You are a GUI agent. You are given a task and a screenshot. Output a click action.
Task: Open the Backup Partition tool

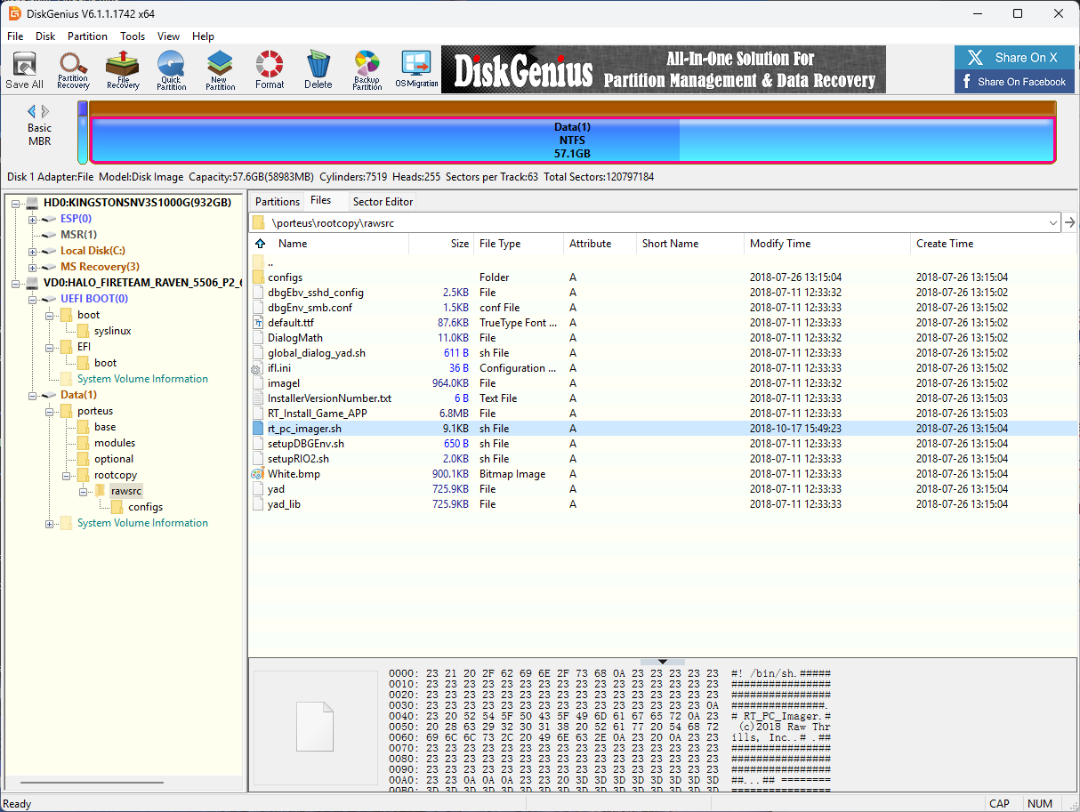367,70
